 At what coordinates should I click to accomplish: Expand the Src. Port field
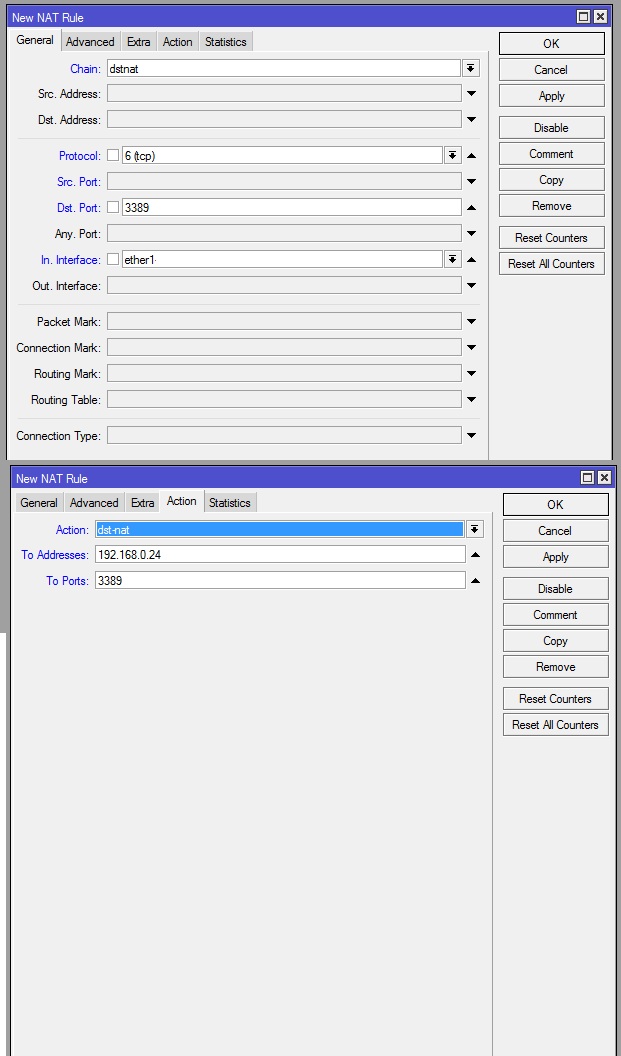click(471, 182)
